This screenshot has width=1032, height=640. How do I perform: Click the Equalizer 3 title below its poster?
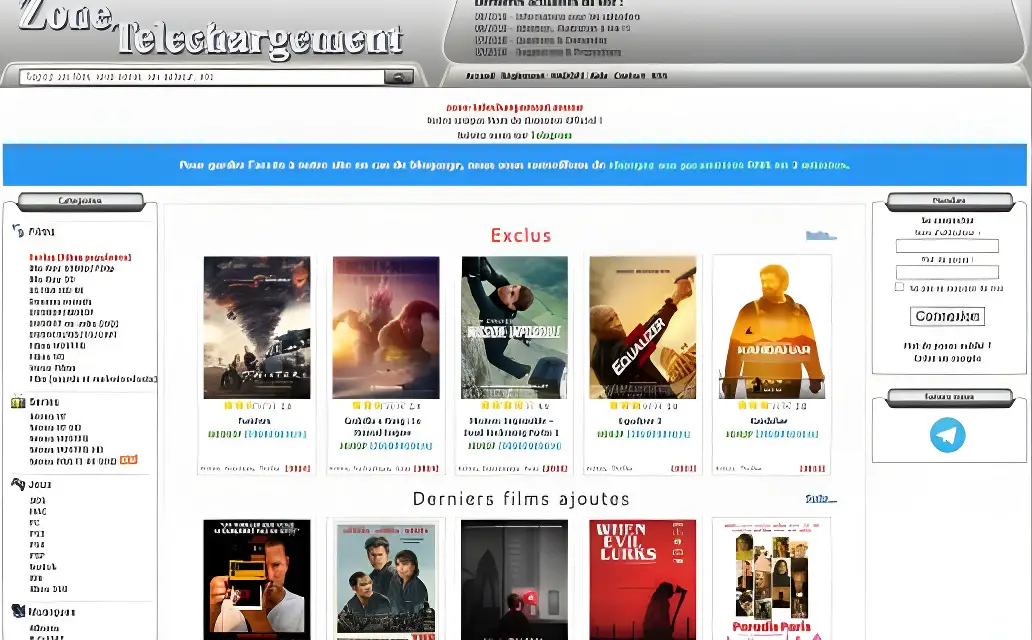point(640,421)
